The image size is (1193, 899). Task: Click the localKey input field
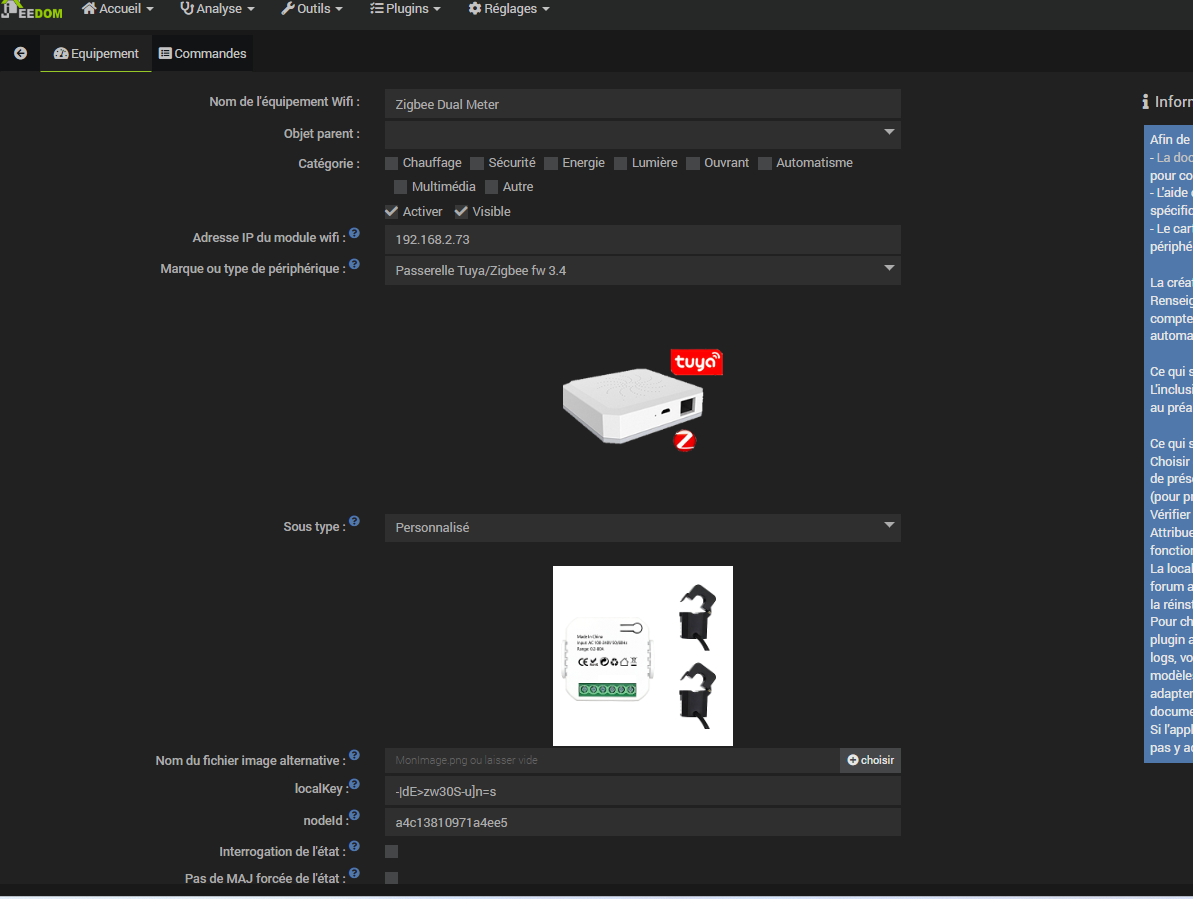[643, 791]
